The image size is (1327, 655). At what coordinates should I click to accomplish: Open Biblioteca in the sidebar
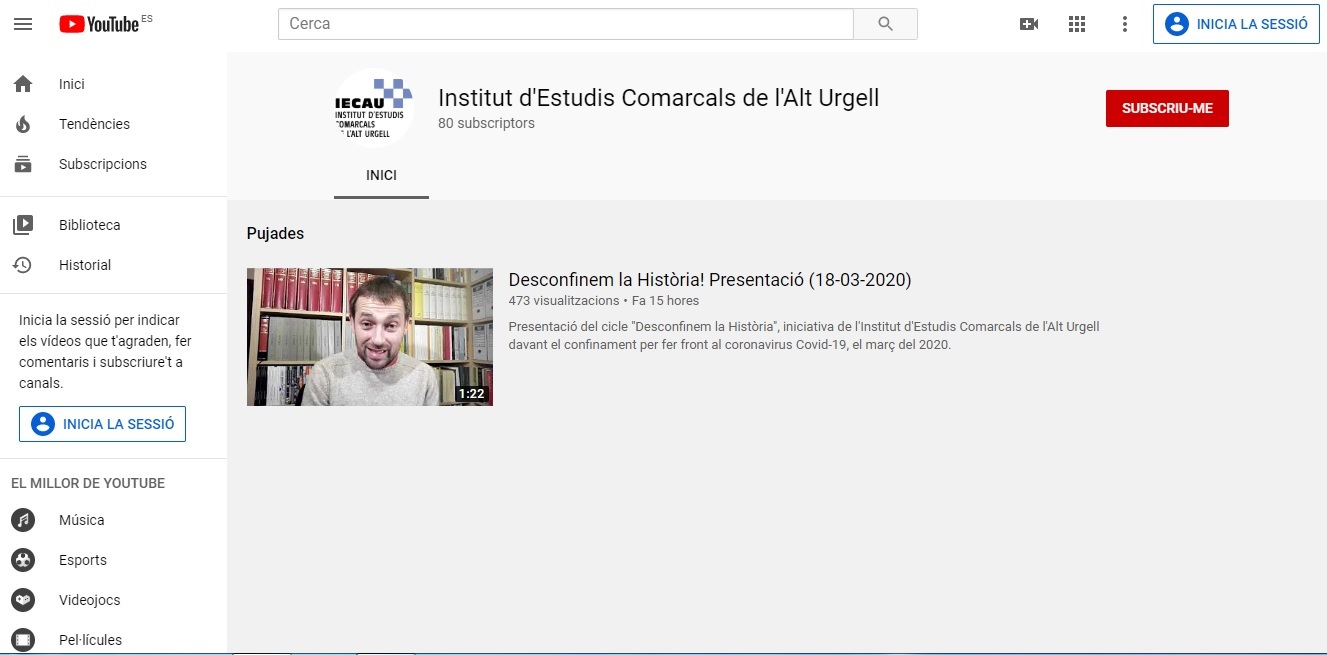pyautogui.click(x=89, y=225)
